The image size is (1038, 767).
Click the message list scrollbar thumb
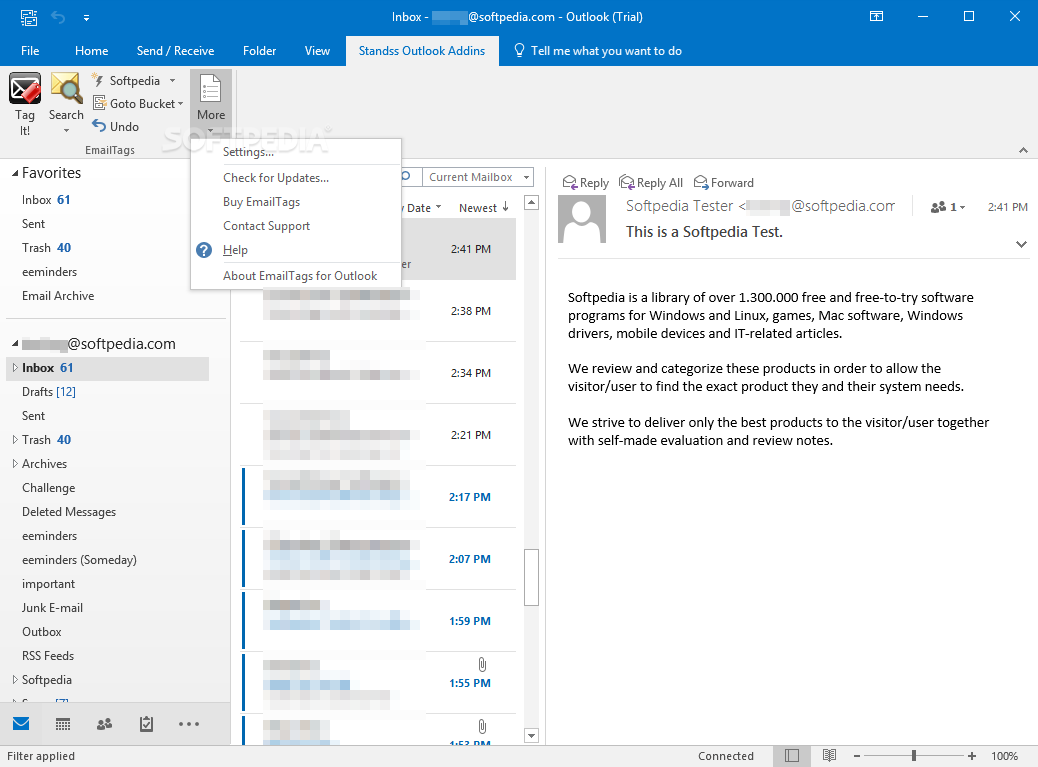pyautogui.click(x=531, y=576)
